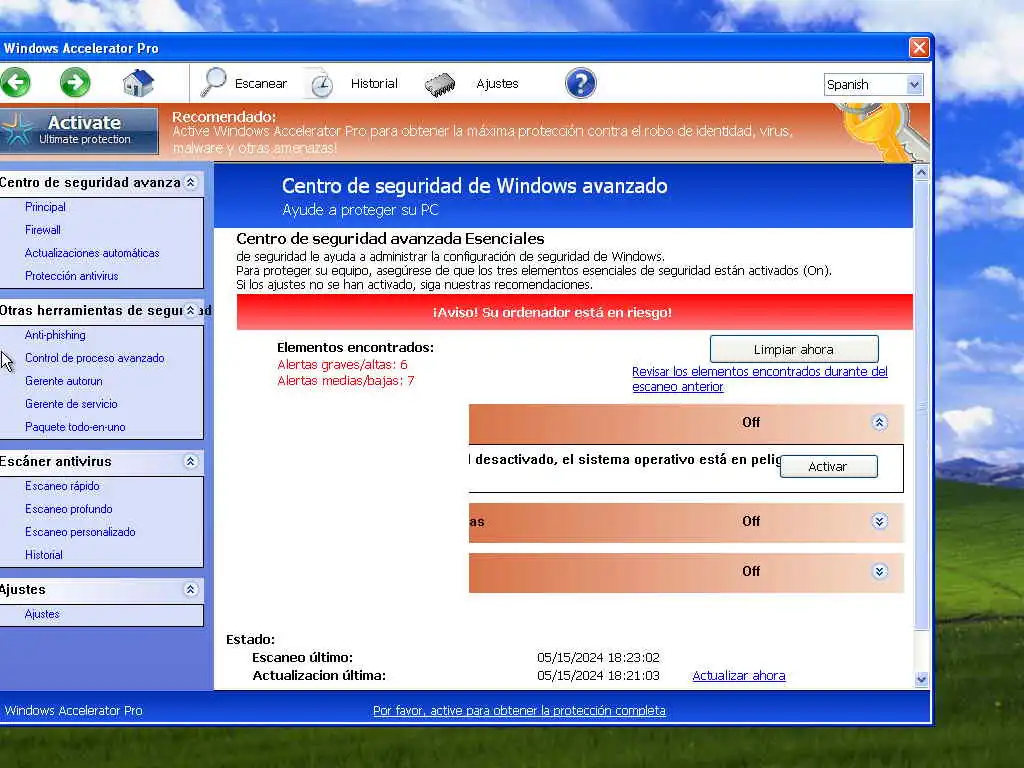Start Escaneo profundo
Screen dimensions: 1024x768
69,509
